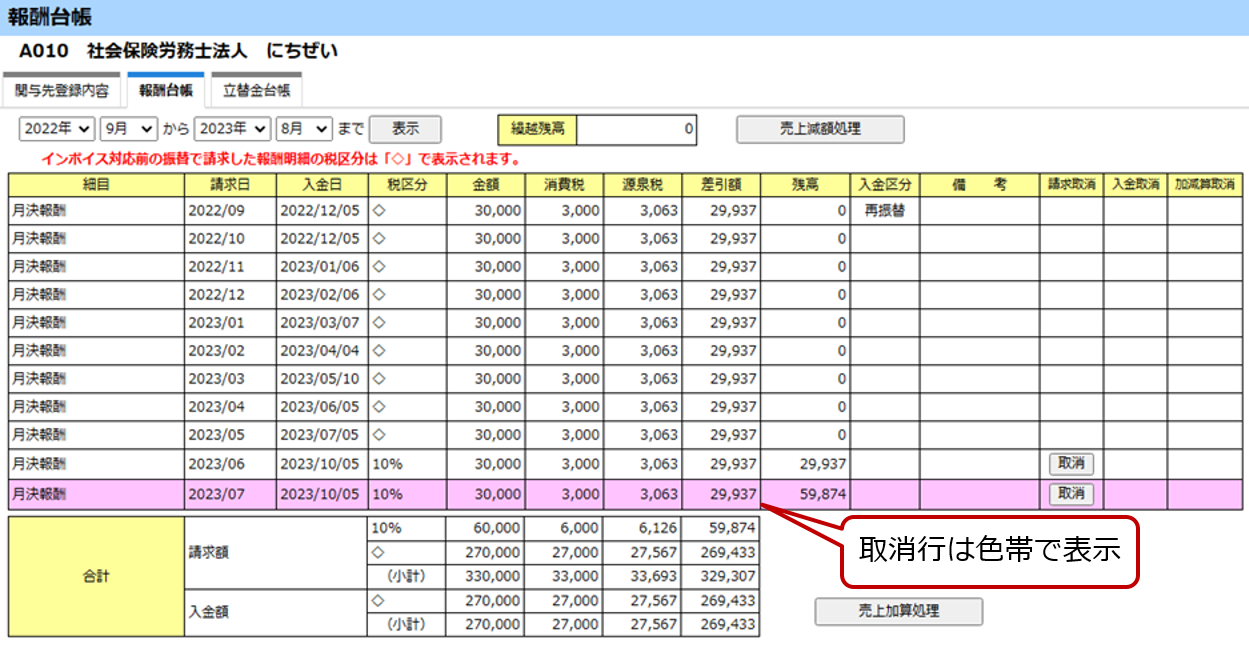This screenshot has height=655, width=1249.
Task: Expand the end year dropdown showing 2023年
Action: [x=233, y=129]
